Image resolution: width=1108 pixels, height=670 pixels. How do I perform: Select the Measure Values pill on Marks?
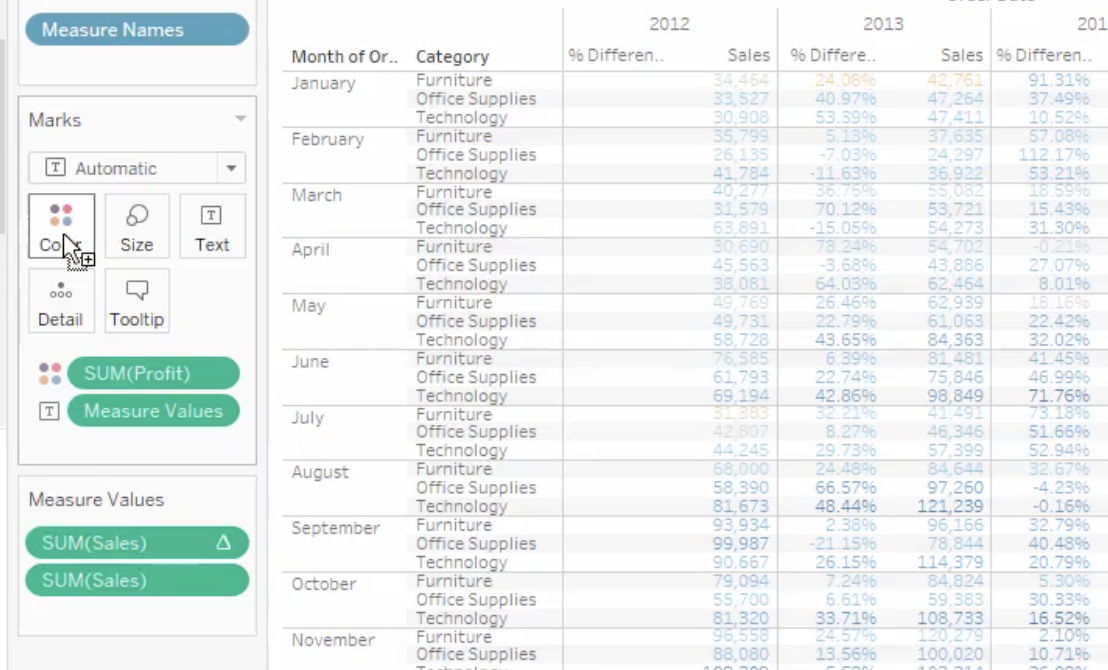(x=153, y=411)
